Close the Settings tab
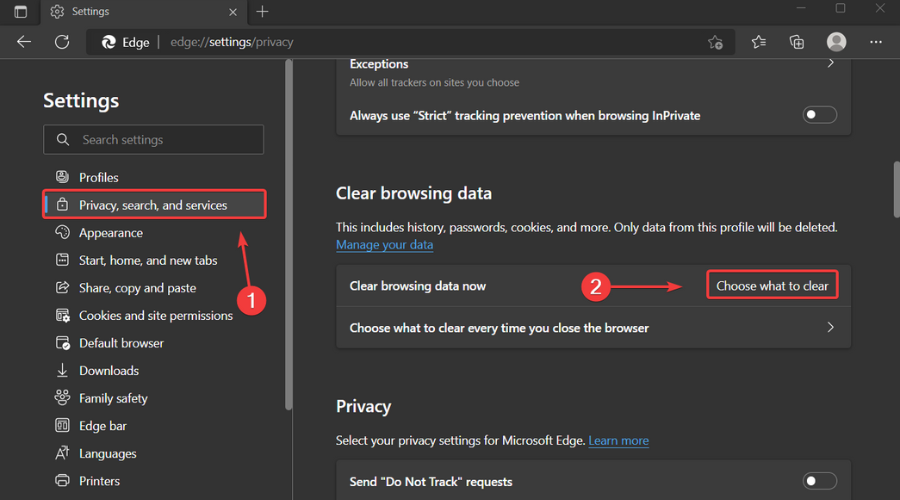 pyautogui.click(x=232, y=12)
